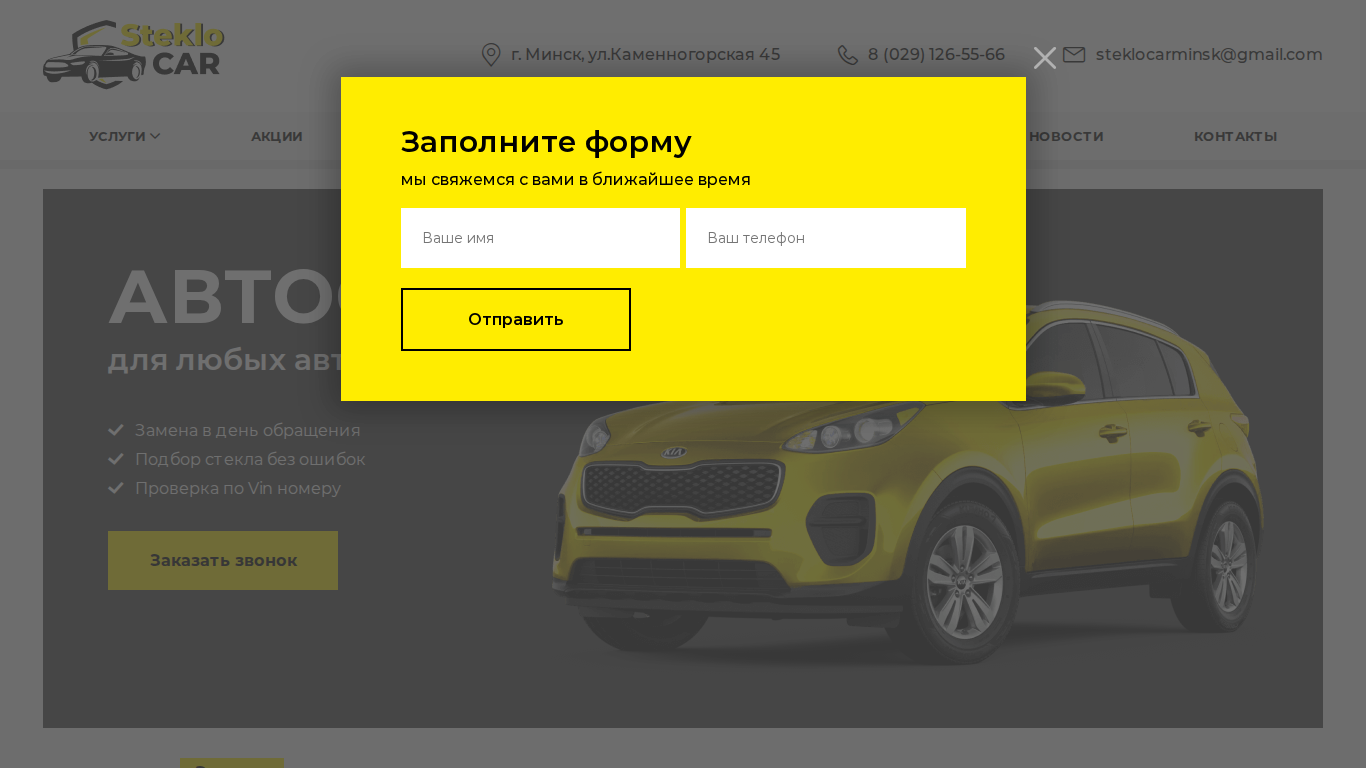This screenshot has width=1366, height=768.
Task: Focus the Ваше имя input field
Action: [x=540, y=238]
